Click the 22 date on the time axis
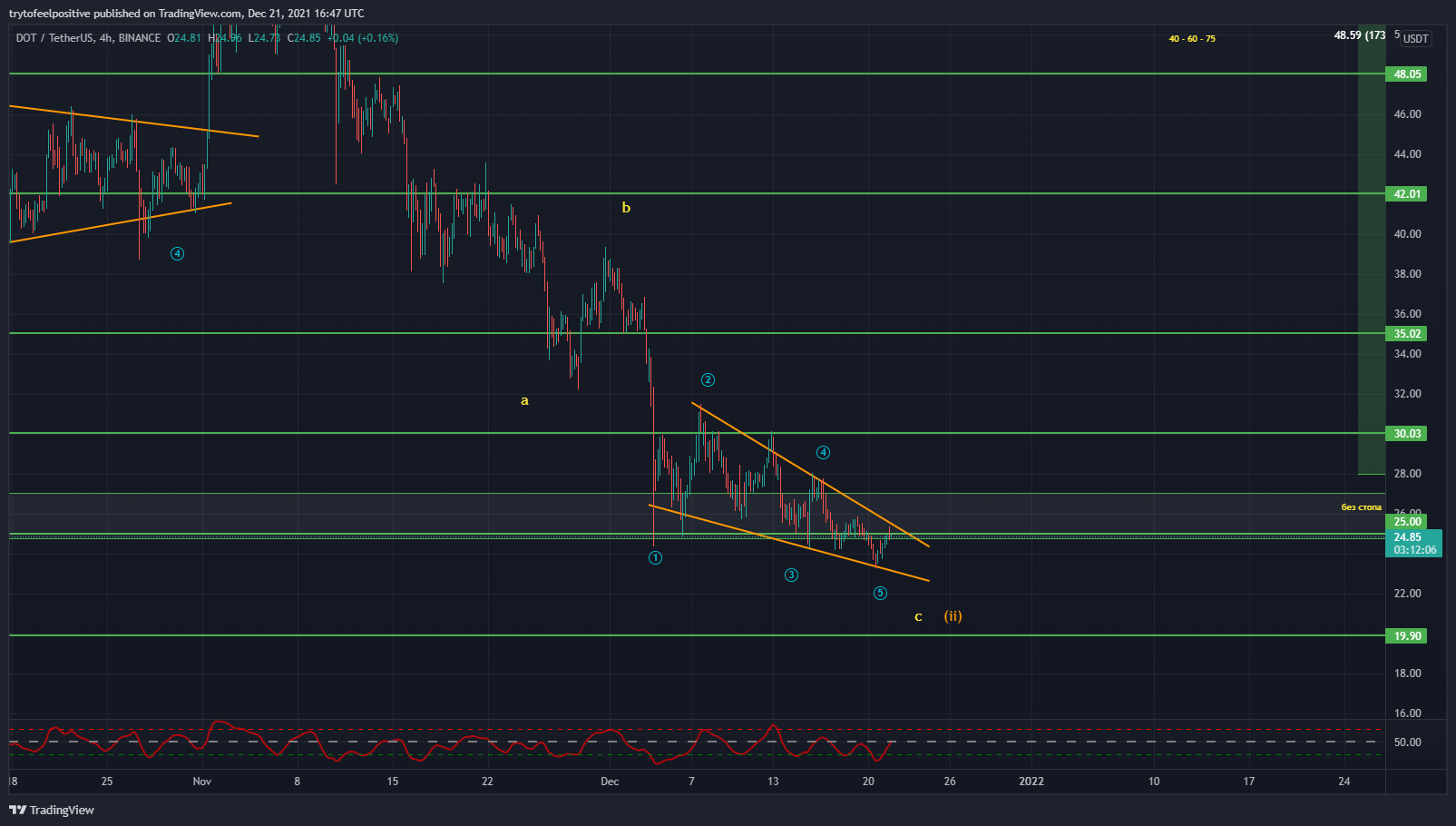1456x826 pixels. pos(487,782)
